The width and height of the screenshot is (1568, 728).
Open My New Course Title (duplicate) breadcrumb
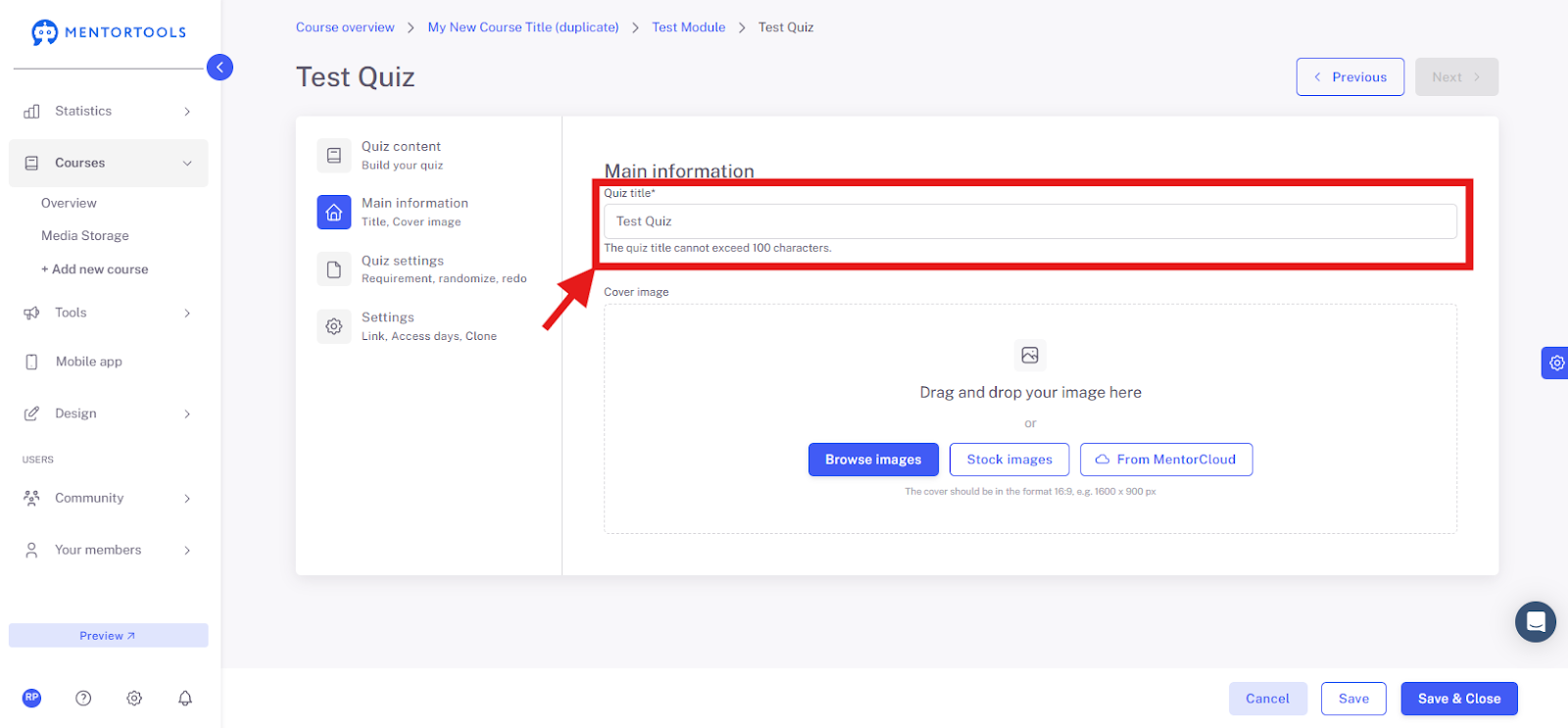click(523, 27)
